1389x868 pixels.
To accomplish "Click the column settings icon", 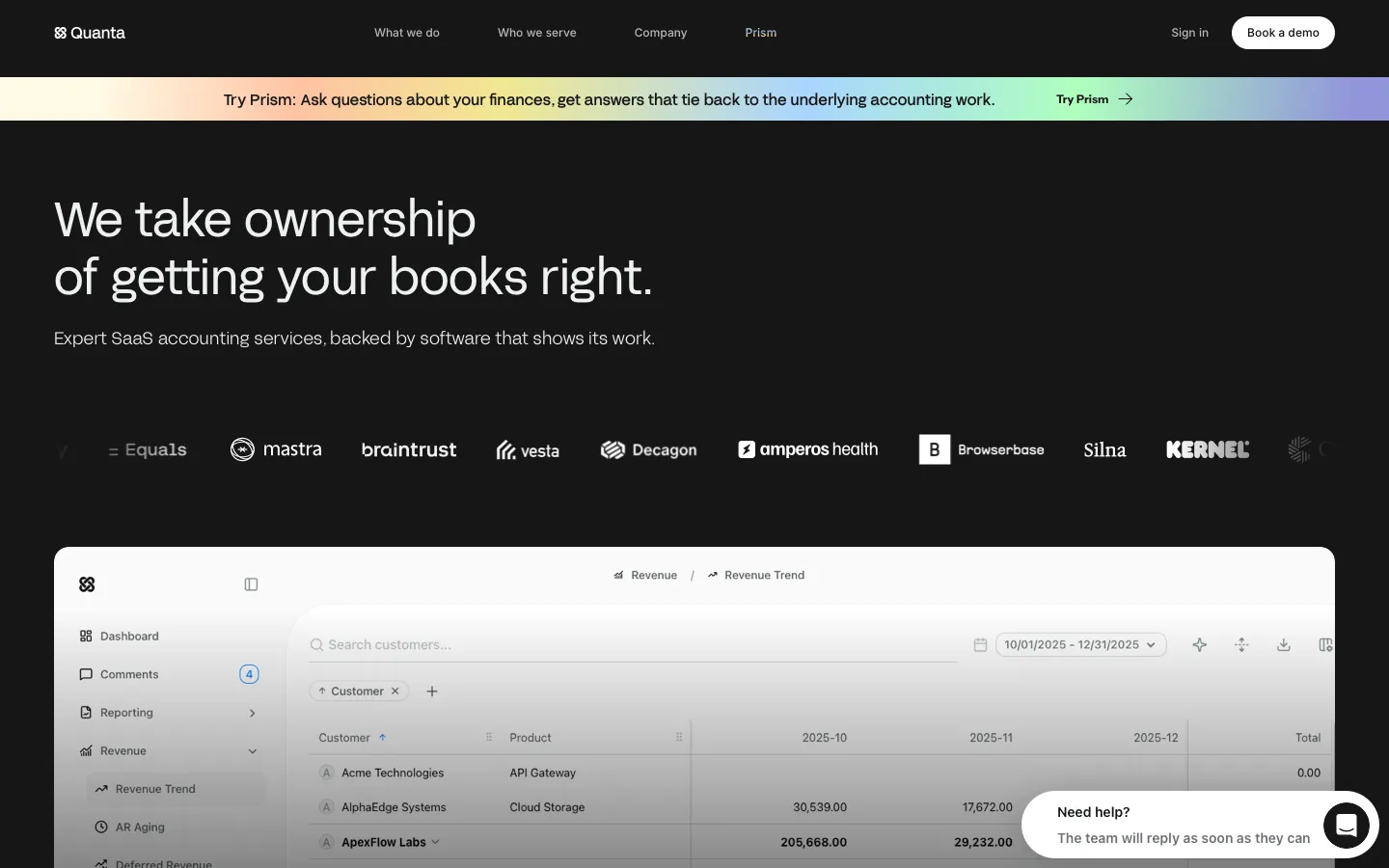I will click(1325, 644).
